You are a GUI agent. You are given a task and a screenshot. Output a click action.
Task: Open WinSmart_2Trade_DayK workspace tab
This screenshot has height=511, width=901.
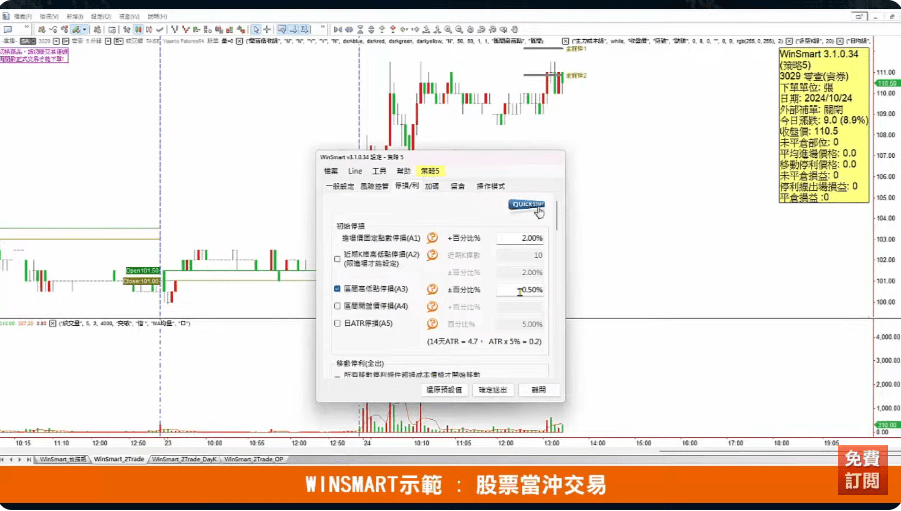184,459
